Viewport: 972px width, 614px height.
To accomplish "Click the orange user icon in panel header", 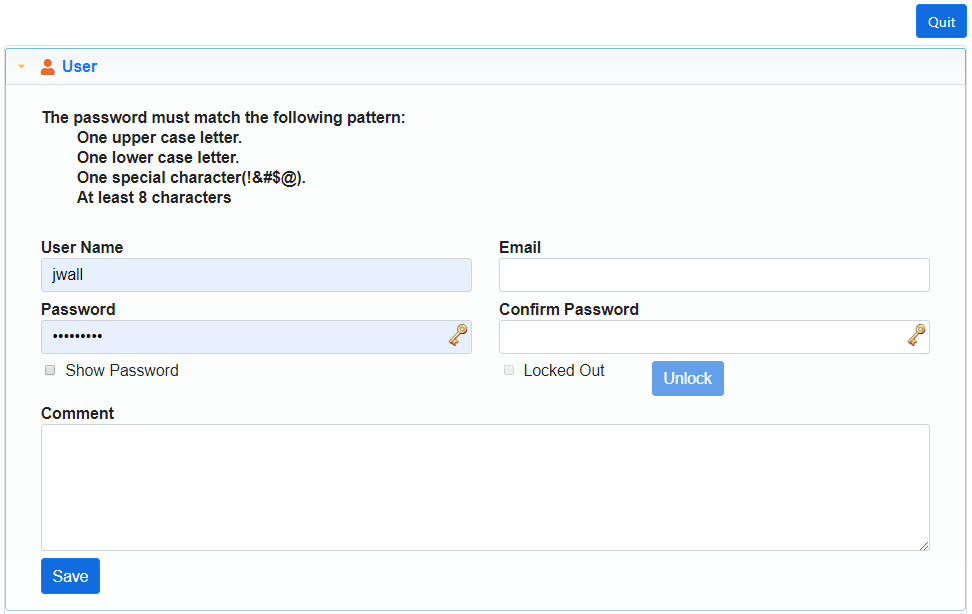I will (x=47, y=67).
